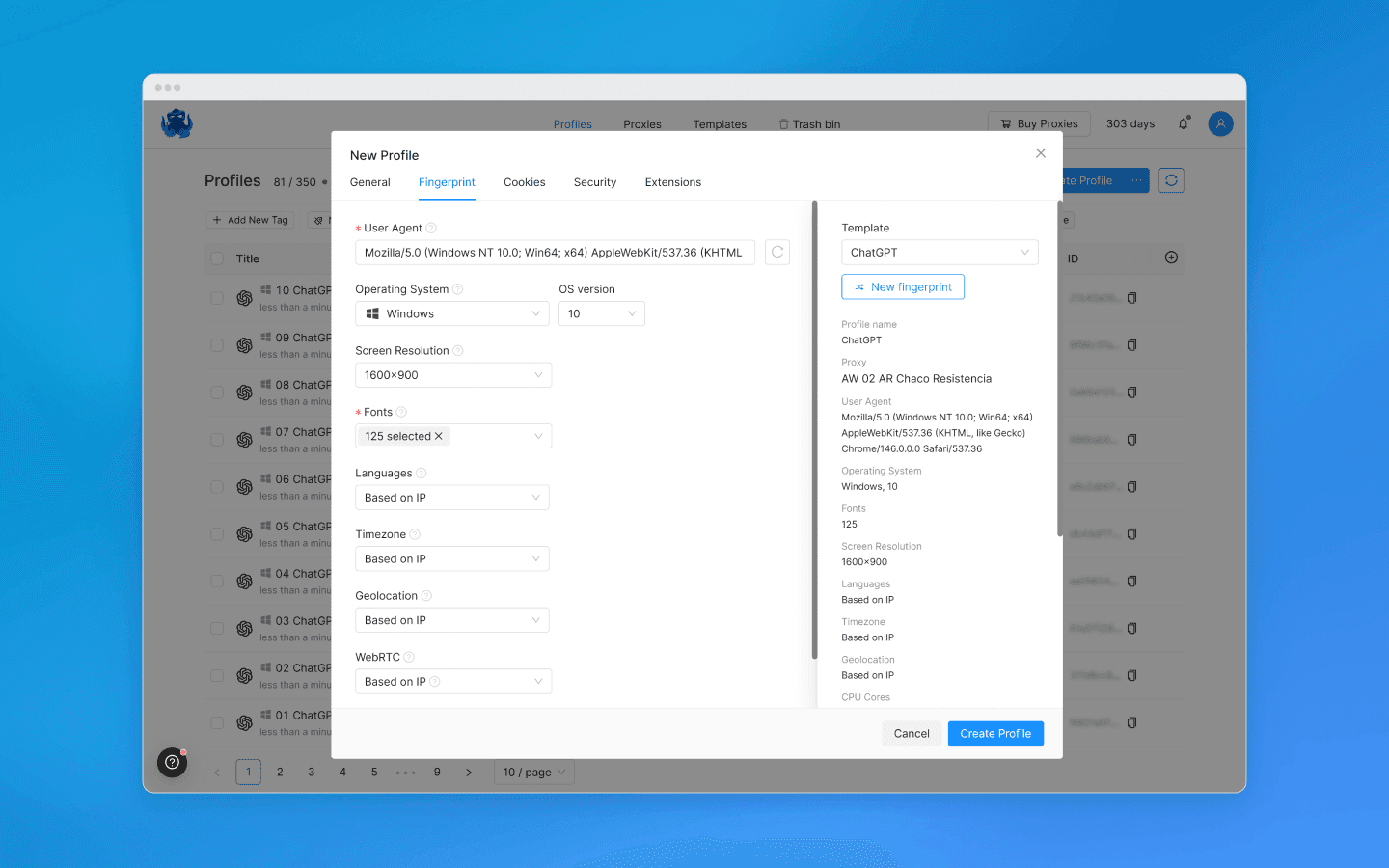Check the 05 ChatGPT profile row

click(x=217, y=534)
